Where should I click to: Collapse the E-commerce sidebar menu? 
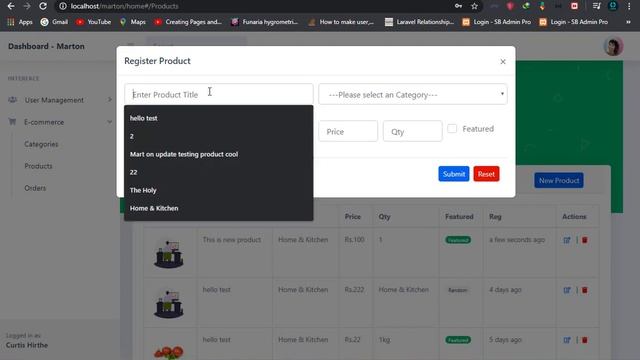click(60, 122)
